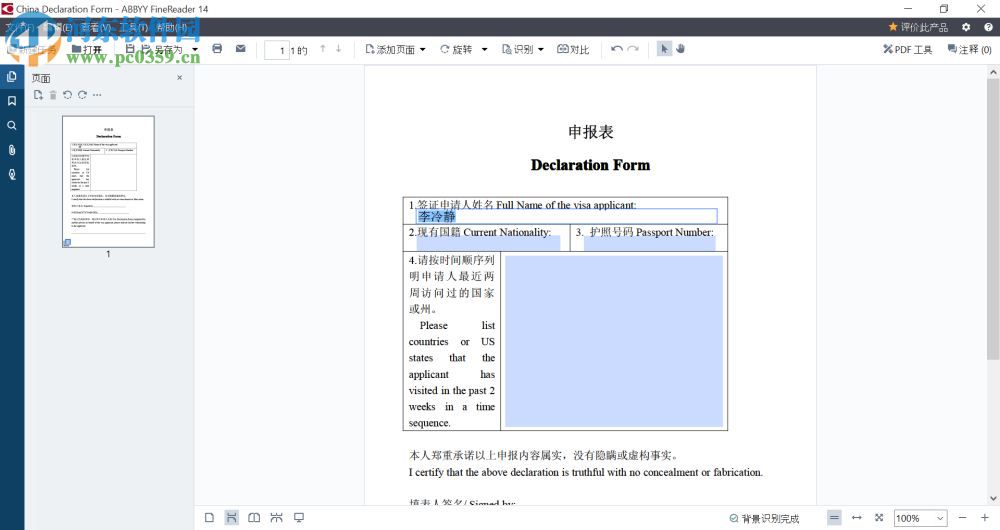The image size is (1000, 530).
Task: Expand the 另存为 dropdown arrow
Action: pos(195,49)
